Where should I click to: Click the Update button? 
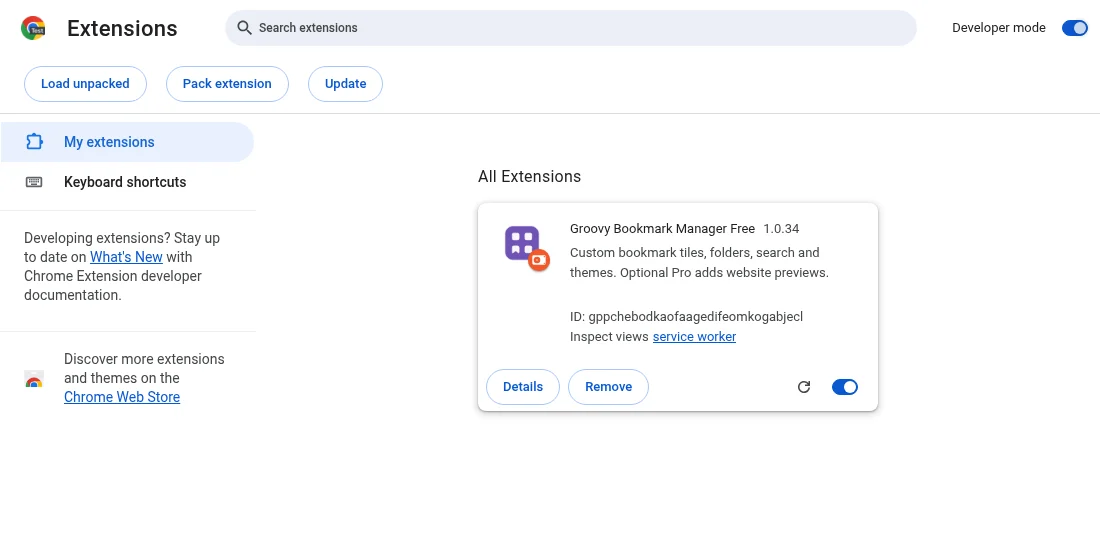tap(345, 84)
